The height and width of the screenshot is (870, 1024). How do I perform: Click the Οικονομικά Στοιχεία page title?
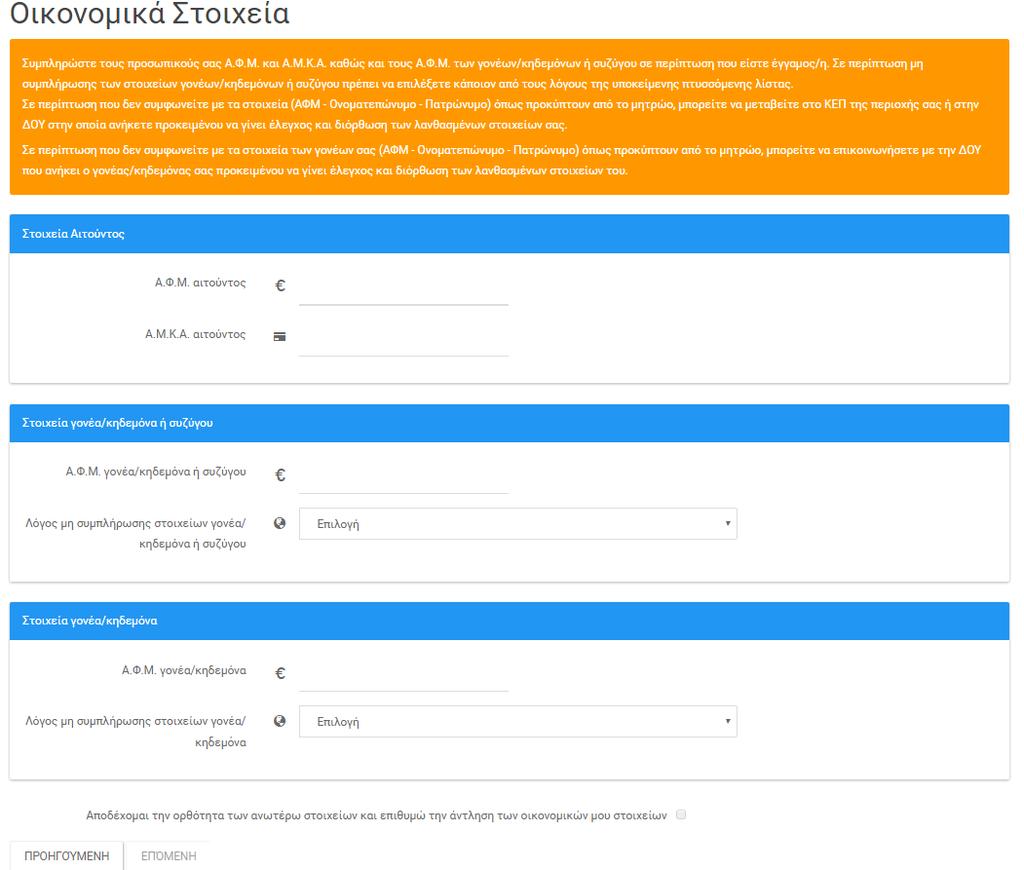[x=150, y=14]
